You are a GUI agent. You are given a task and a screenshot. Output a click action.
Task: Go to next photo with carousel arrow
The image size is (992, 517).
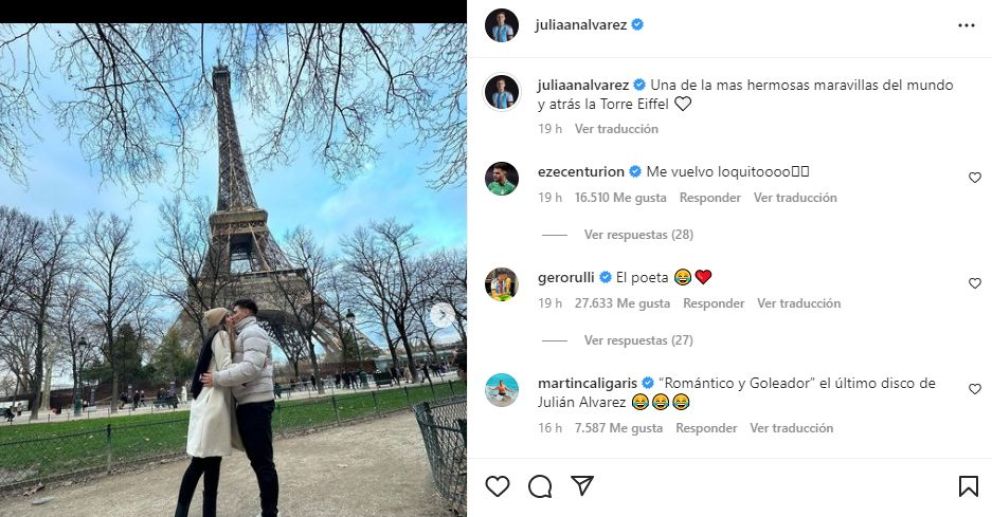coord(442,315)
